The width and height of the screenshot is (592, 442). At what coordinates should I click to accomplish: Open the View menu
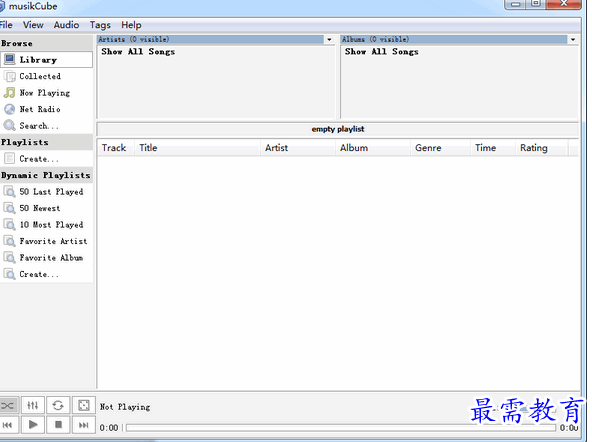33,25
